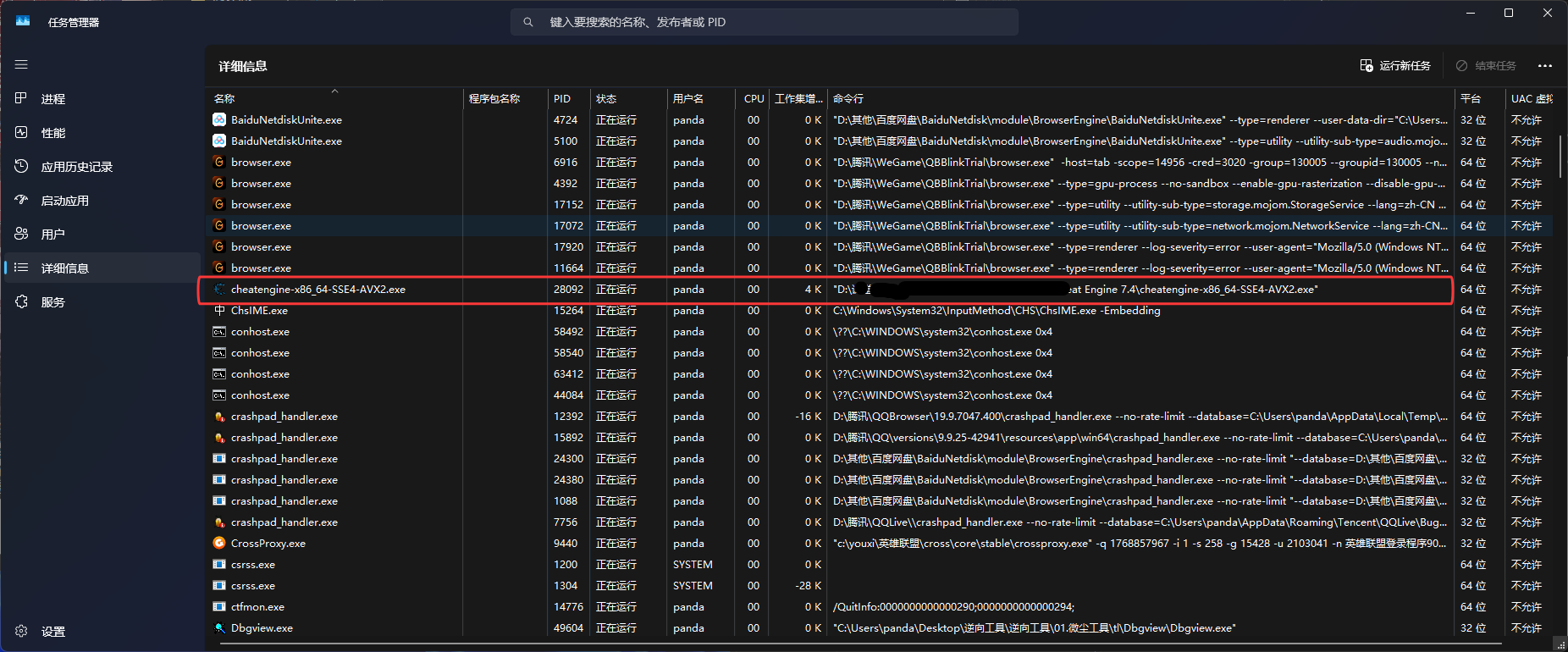Click the vertical scrollbar of process list
1568x652 pixels.
click(x=1561, y=157)
